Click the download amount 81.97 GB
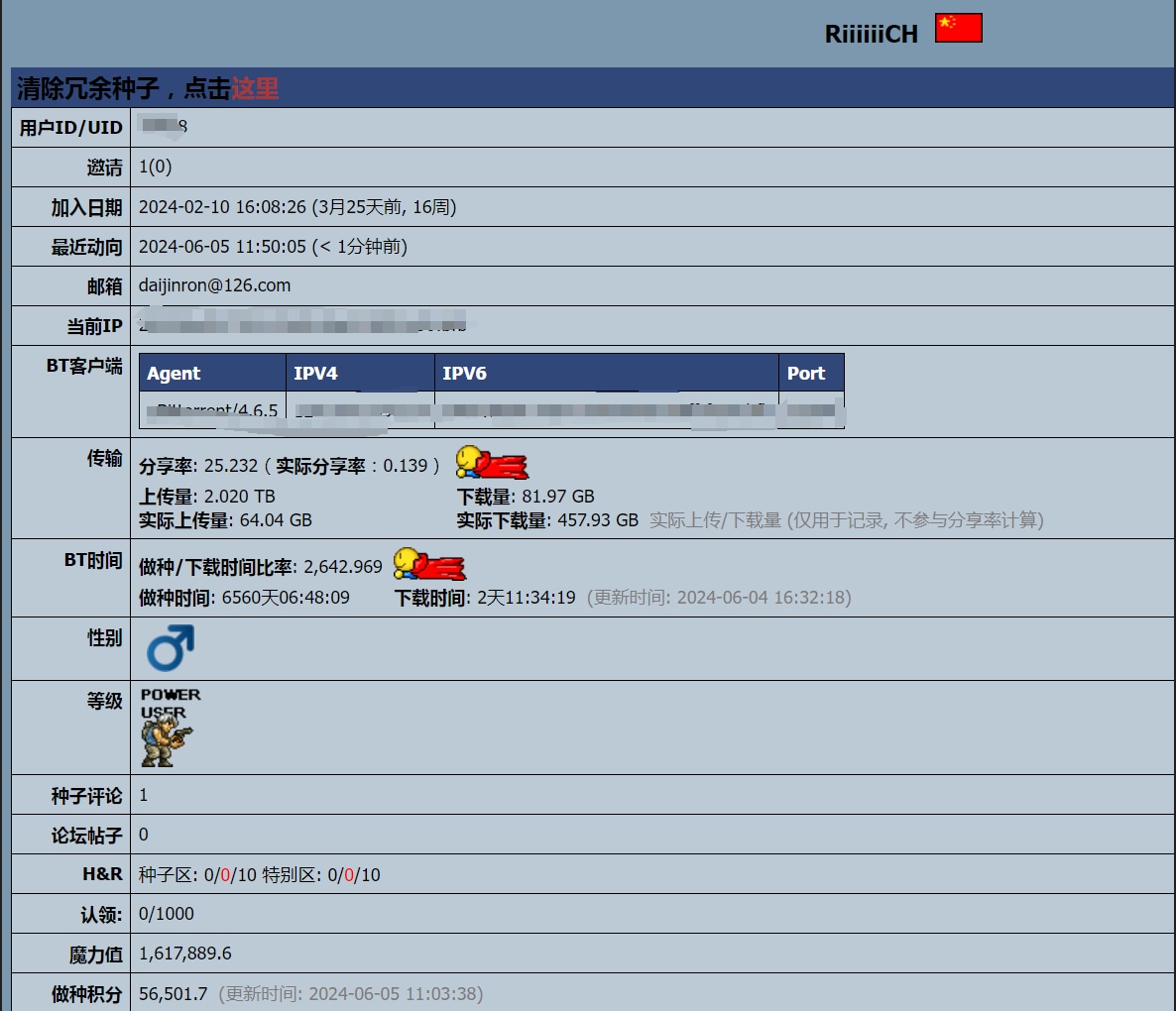The image size is (1176, 1011). 557,497
